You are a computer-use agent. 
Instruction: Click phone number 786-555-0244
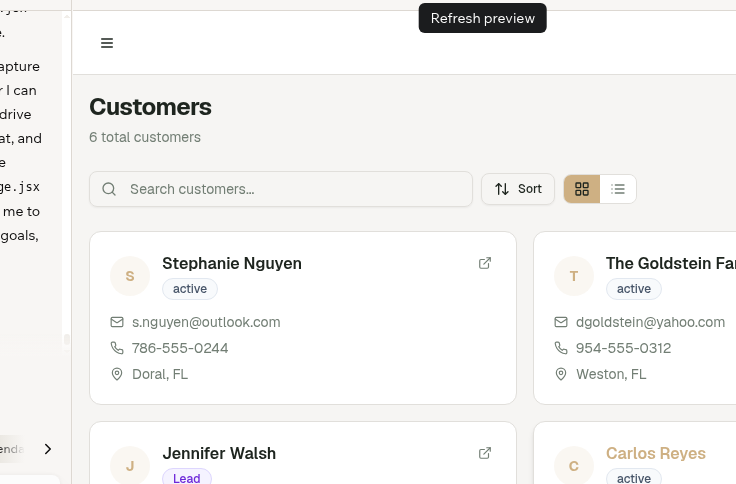(180, 348)
